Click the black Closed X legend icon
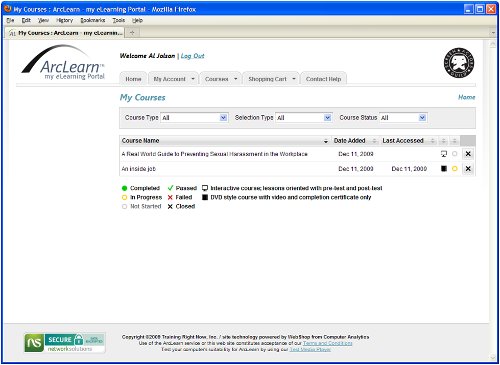 click(170, 206)
